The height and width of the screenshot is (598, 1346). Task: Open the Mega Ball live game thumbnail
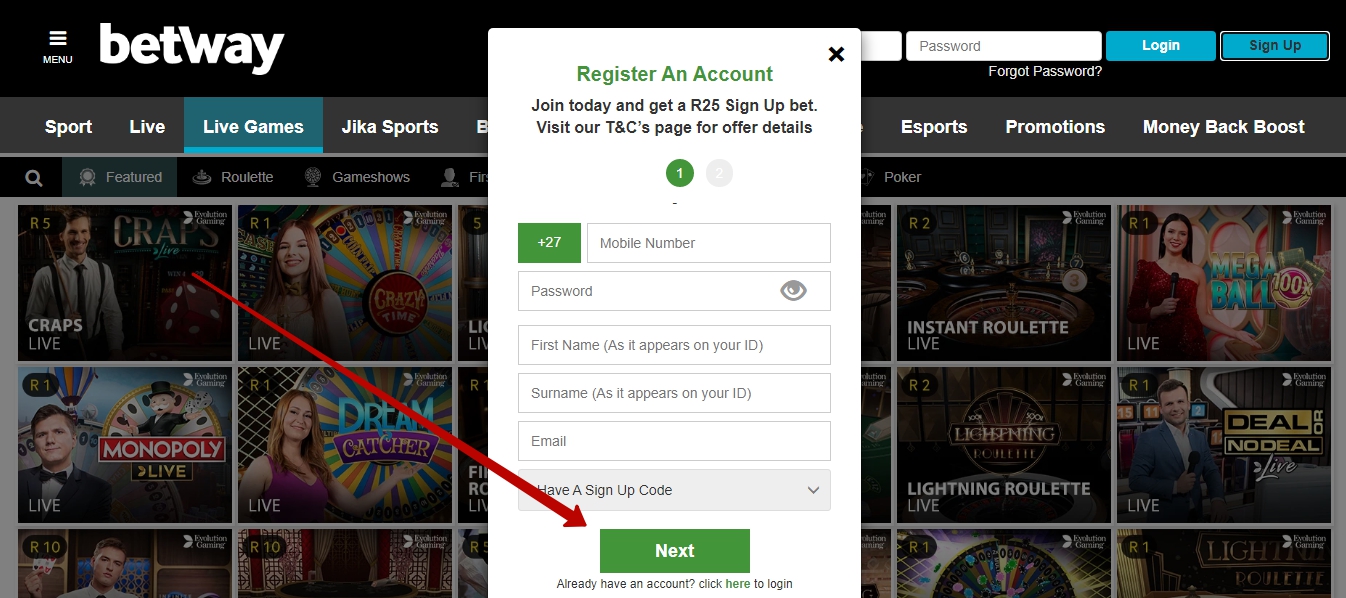[x=1224, y=283]
